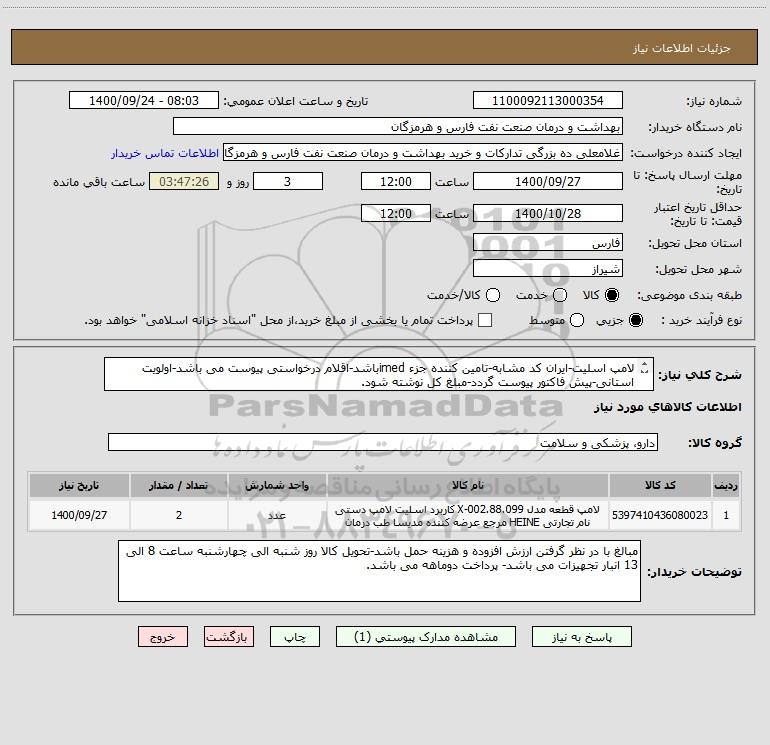Click the quantity cell showing 2
Viewport: 770px width, 745px height.
point(179,515)
